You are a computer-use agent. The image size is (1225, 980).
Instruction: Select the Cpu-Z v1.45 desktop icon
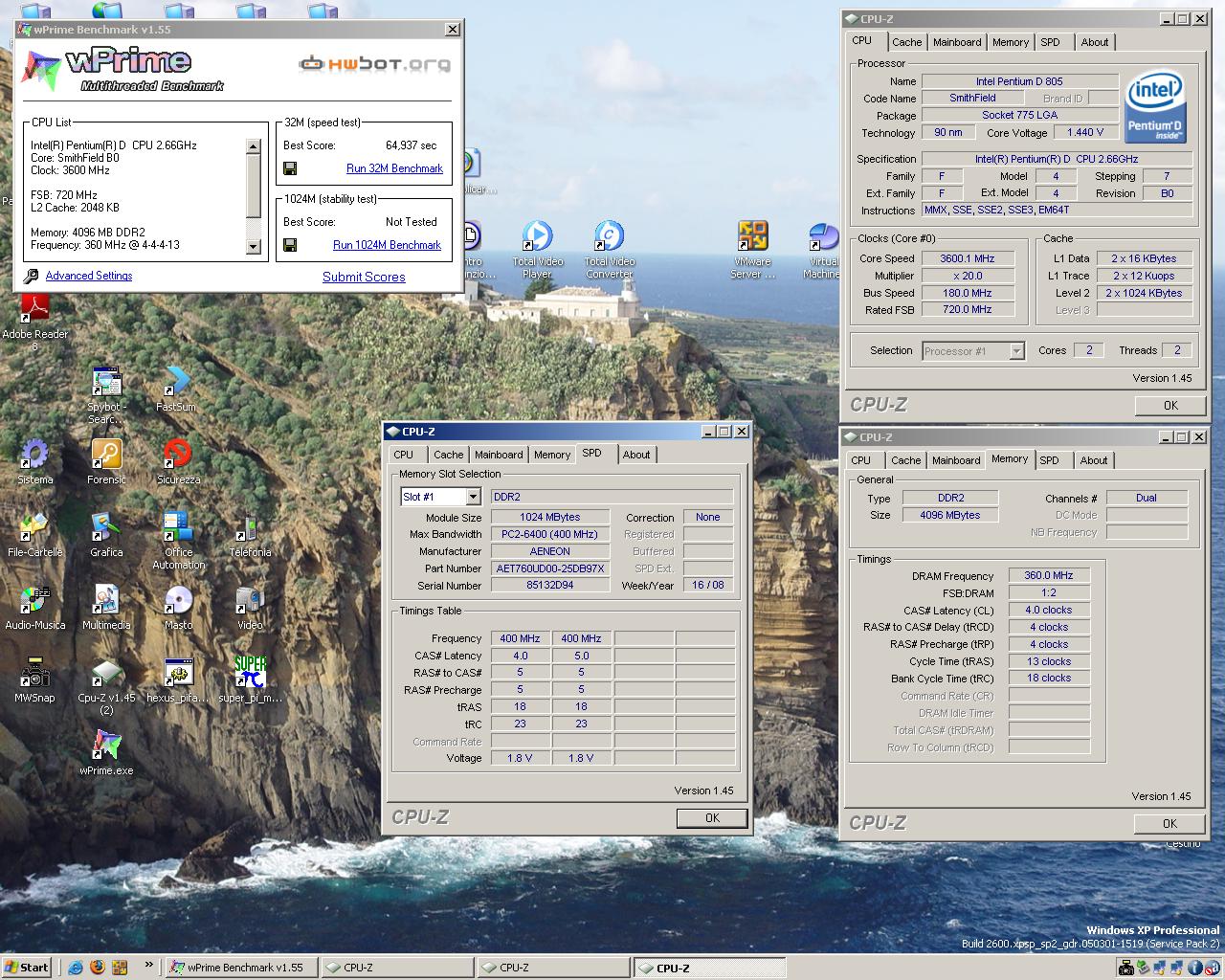coord(106,673)
